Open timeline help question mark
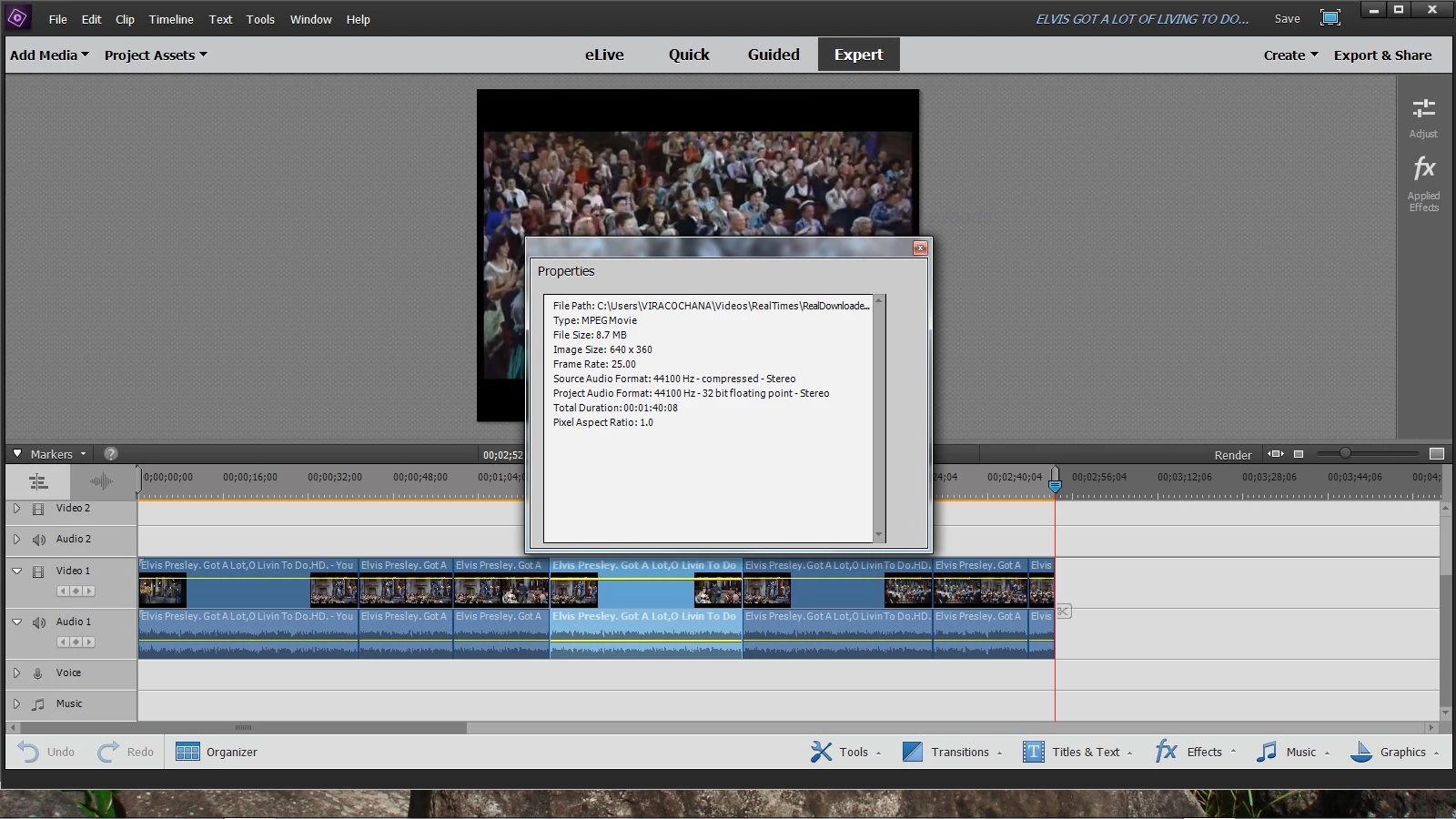The image size is (1456, 819). [110, 453]
